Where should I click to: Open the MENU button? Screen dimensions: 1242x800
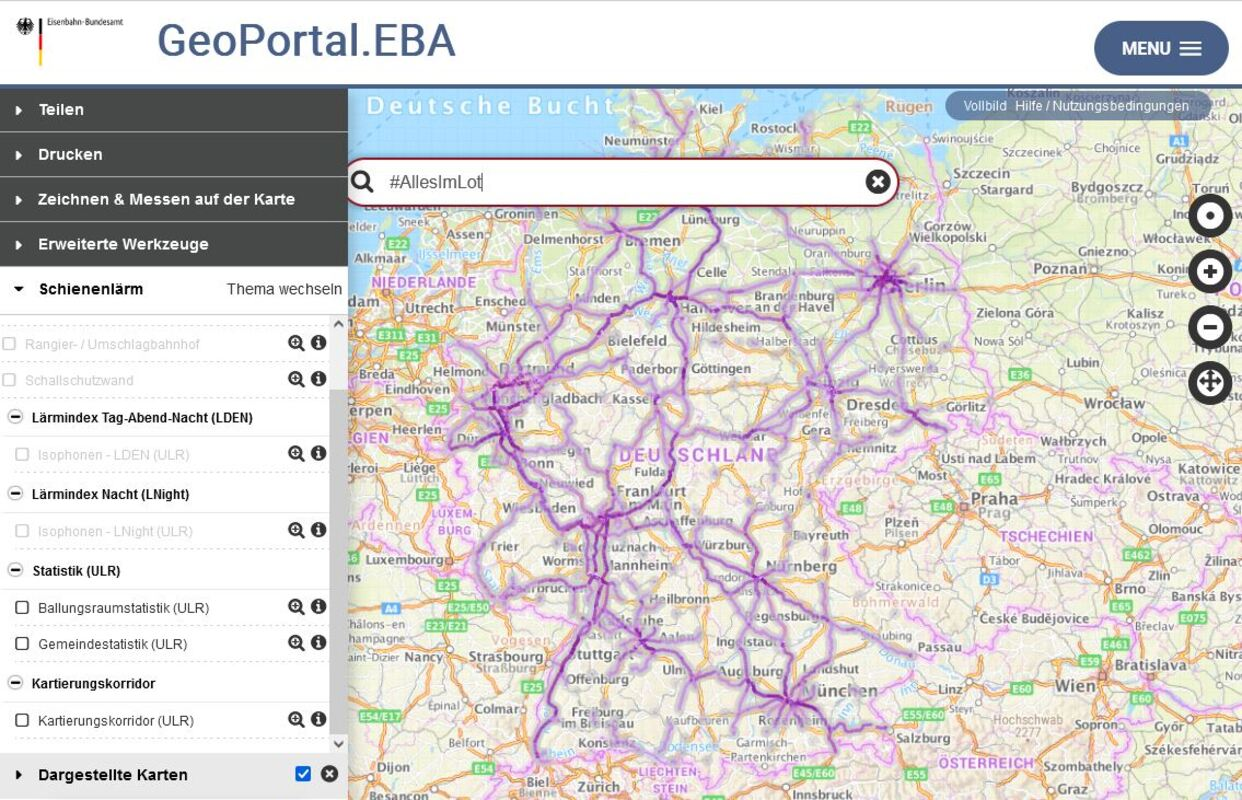pyautogui.click(x=1161, y=48)
